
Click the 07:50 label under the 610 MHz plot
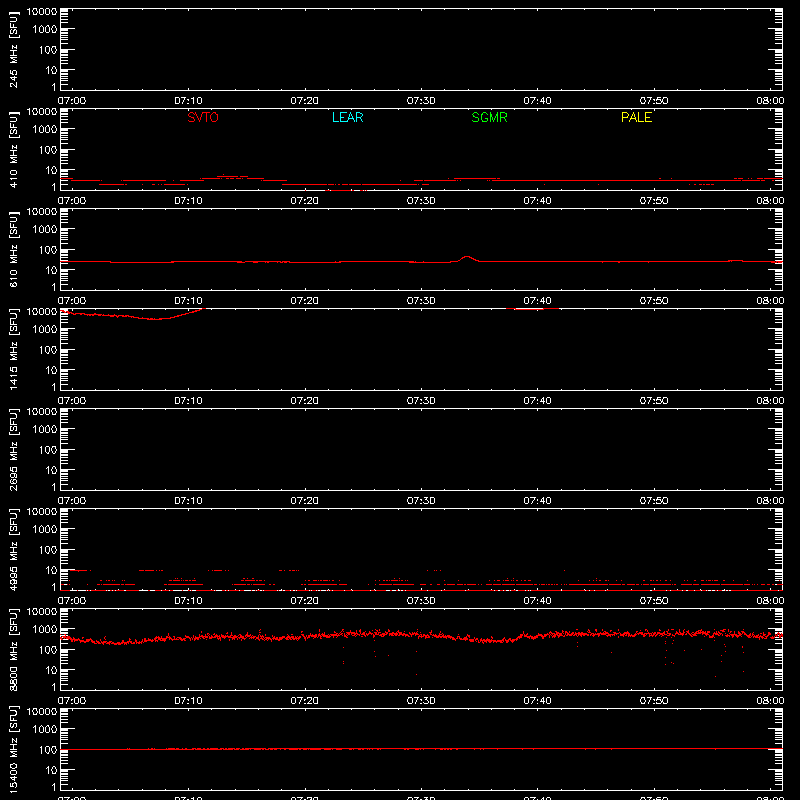[x=654, y=301]
